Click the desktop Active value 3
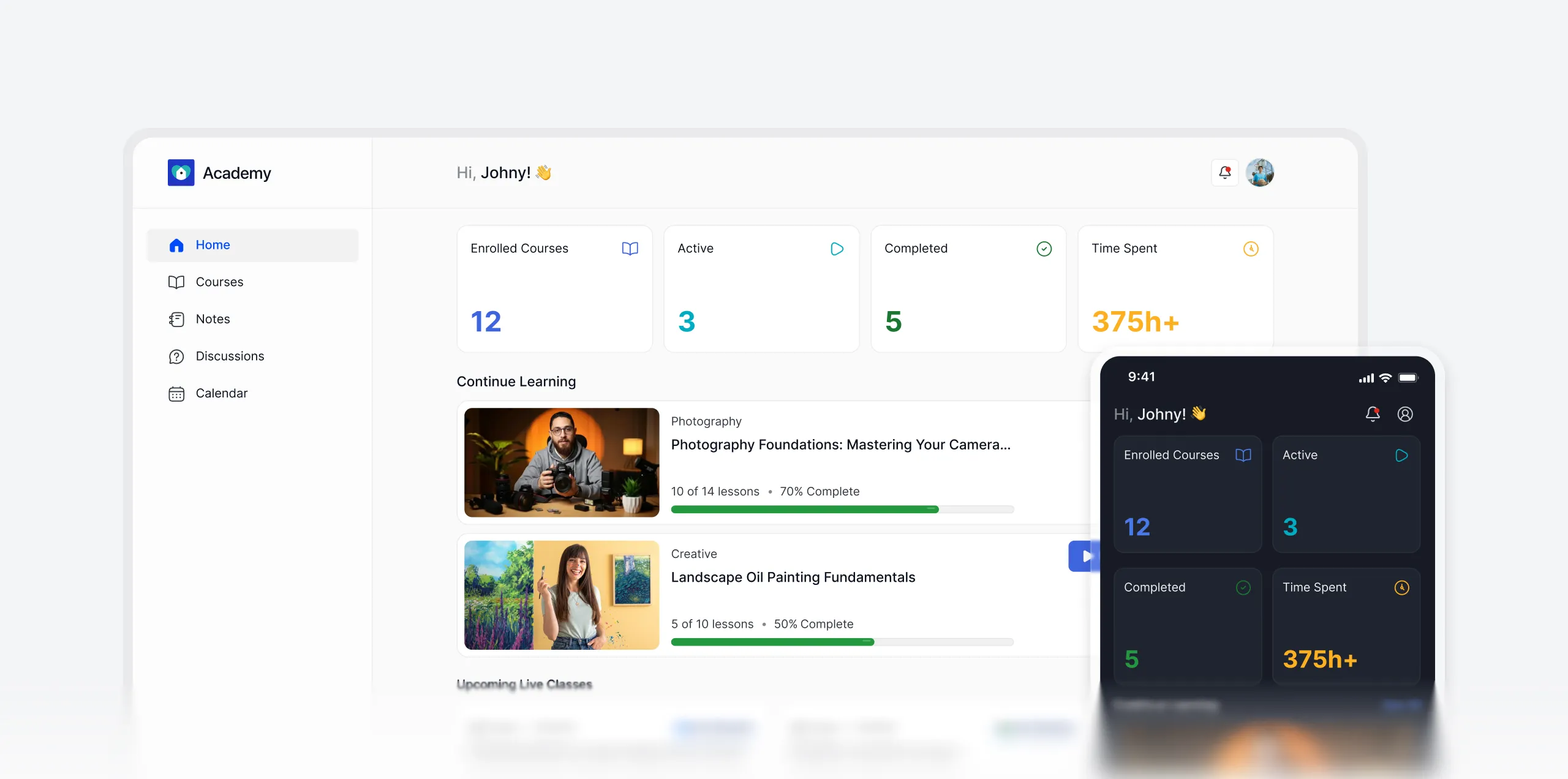Viewport: 1568px width, 779px height. click(687, 322)
